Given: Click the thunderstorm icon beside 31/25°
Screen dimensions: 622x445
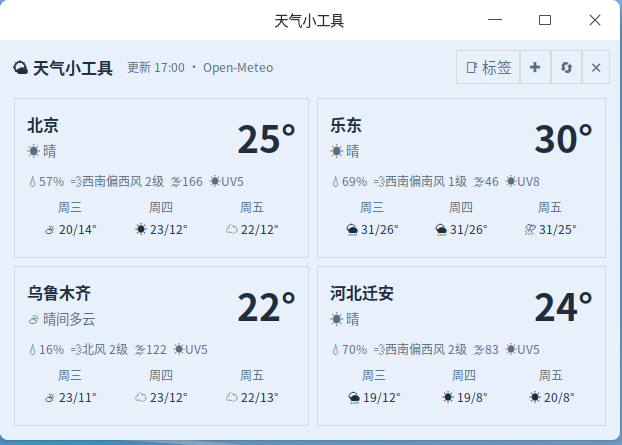Looking at the screenshot, I should 530,230.
